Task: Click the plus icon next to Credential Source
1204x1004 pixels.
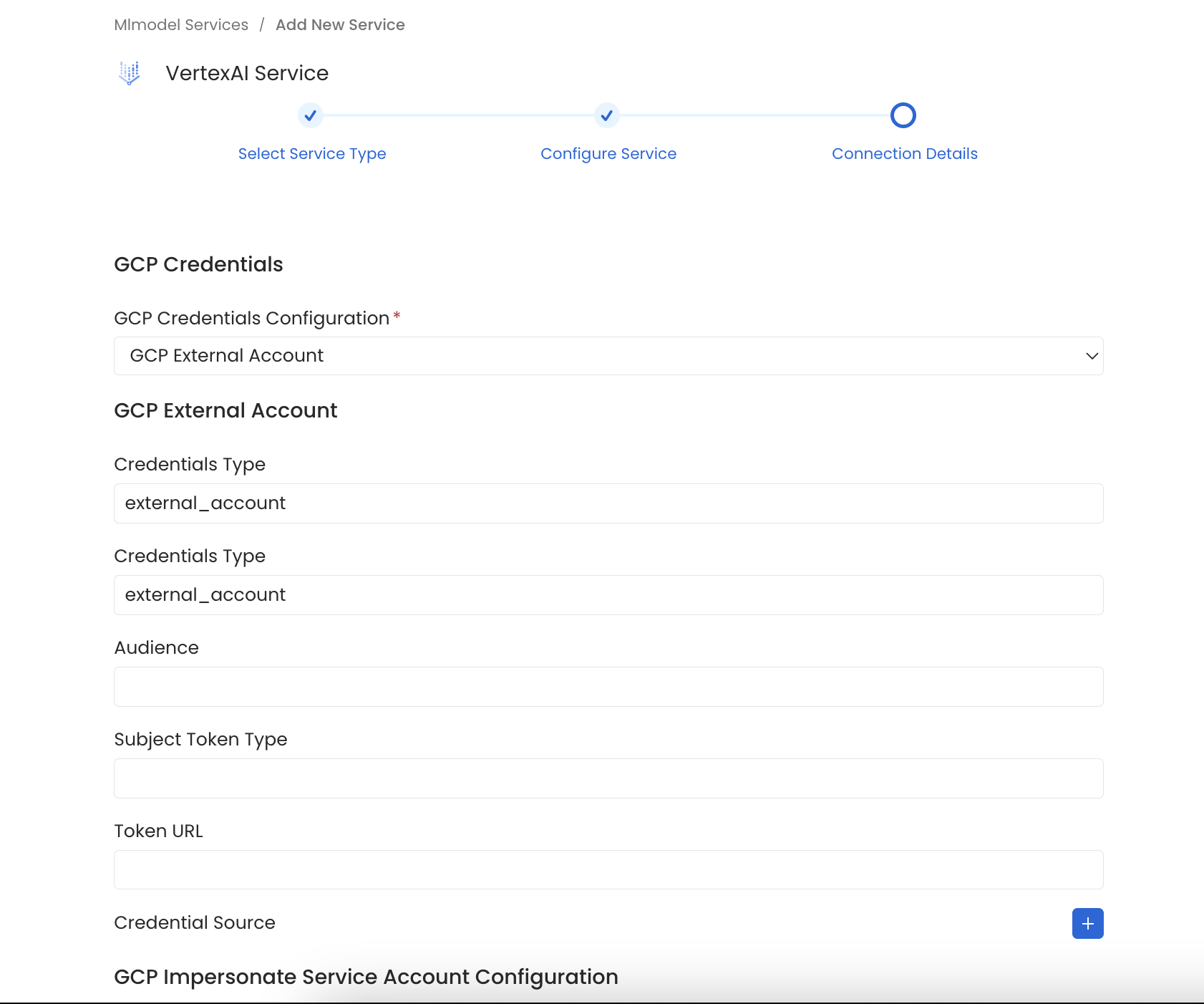Action: click(1088, 923)
